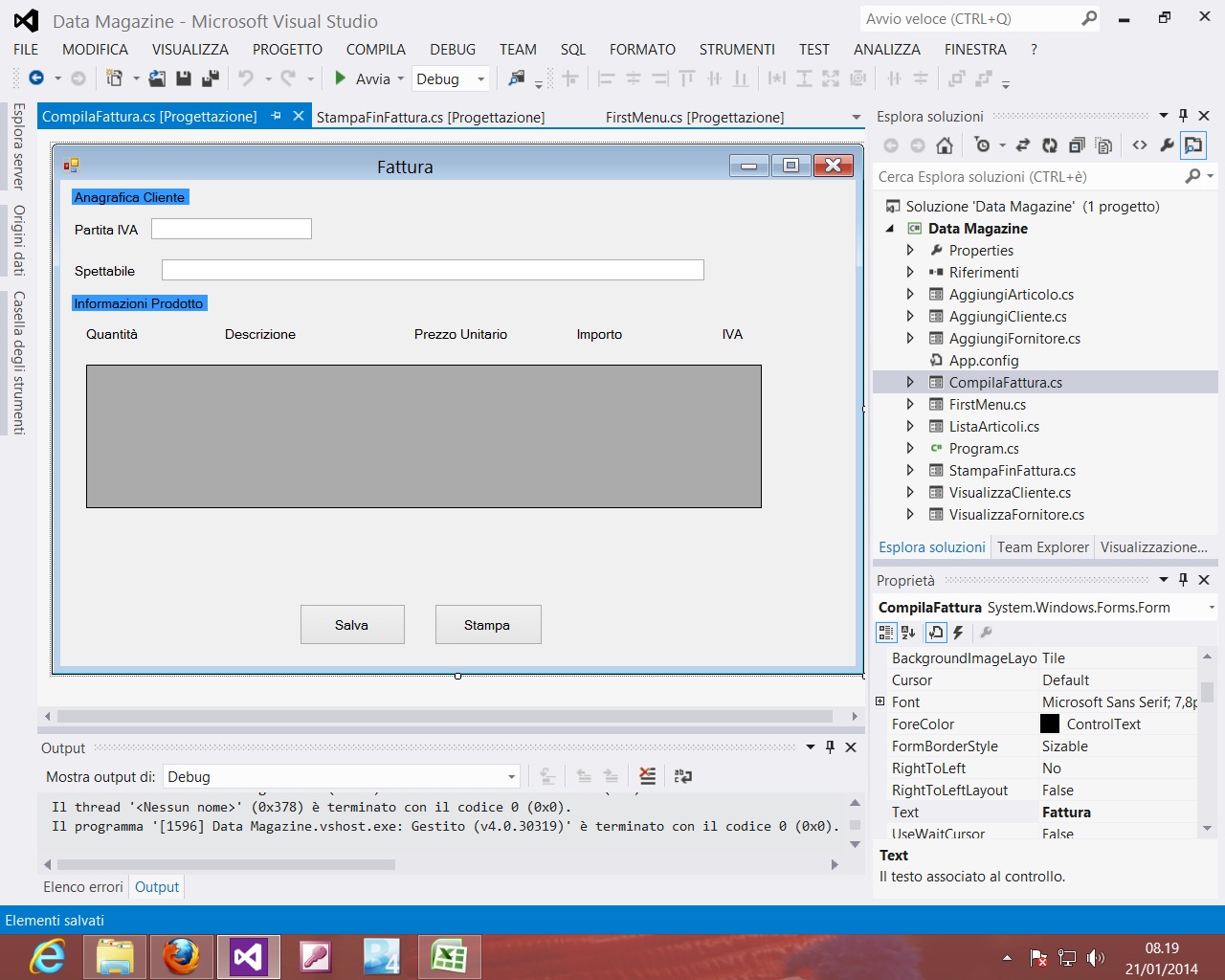
Task: Show Events lightning icon in Proprietà
Action: click(x=958, y=633)
